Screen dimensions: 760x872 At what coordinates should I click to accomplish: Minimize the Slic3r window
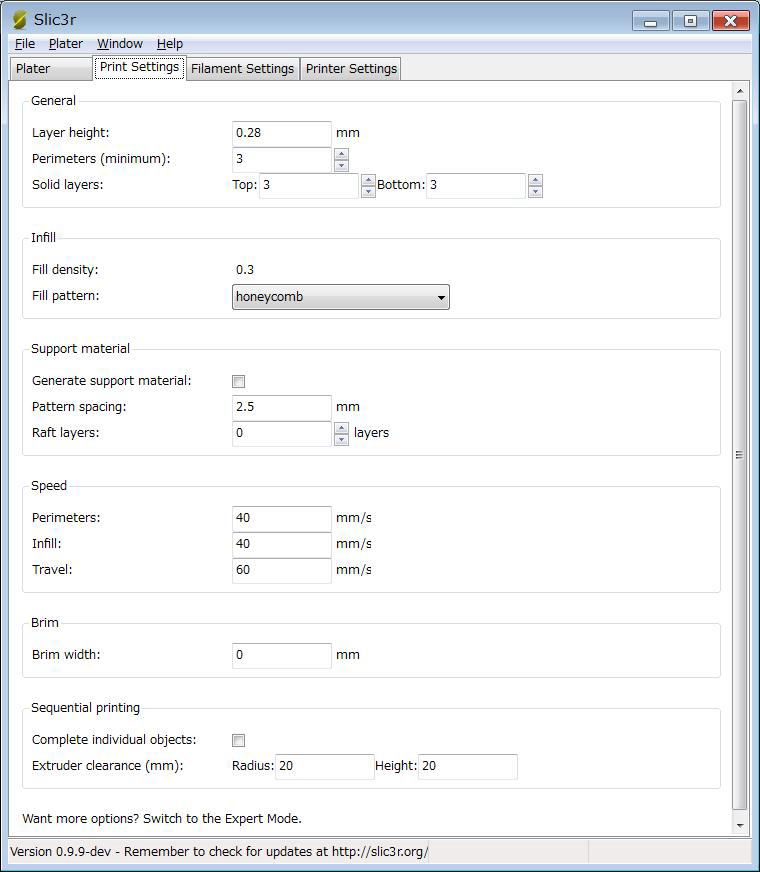point(650,22)
